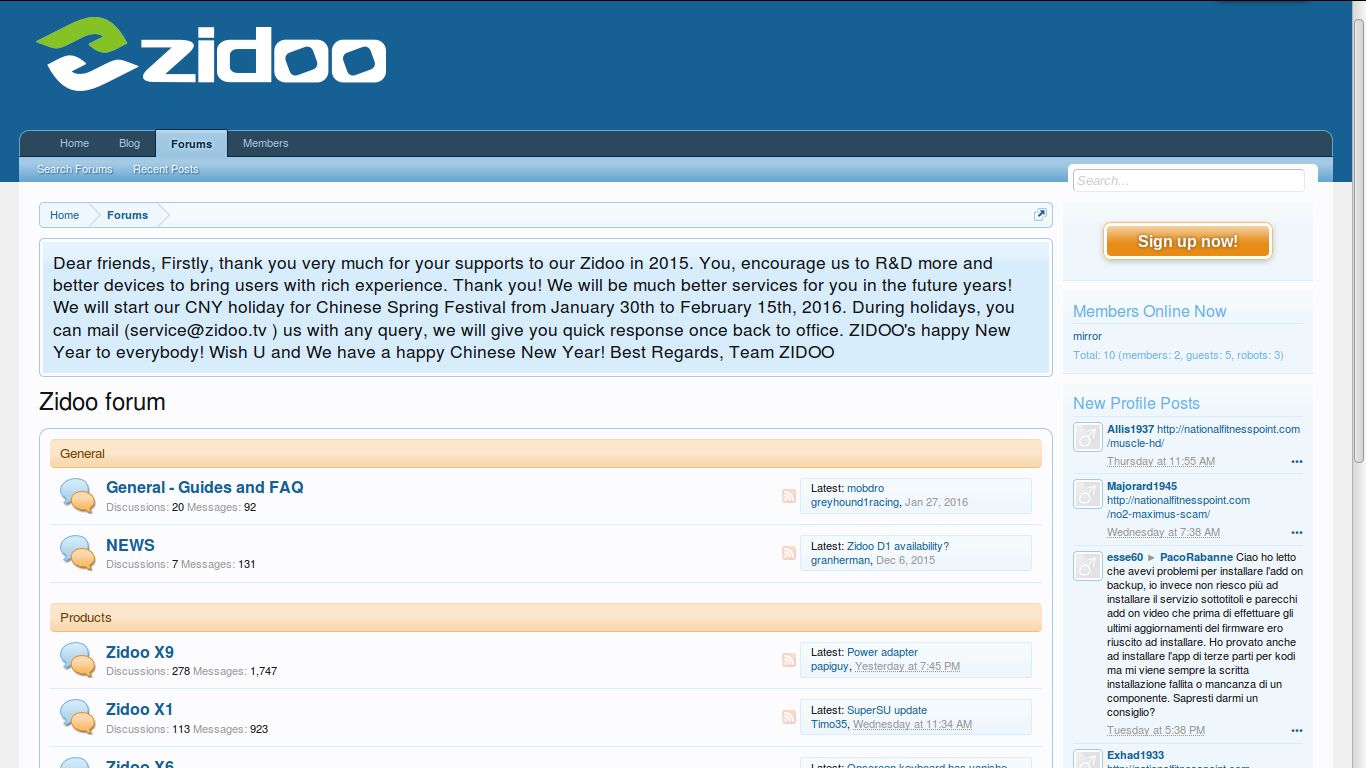Viewport: 1366px width, 768px height.
Task: Open latest thread mobdro
Action: pos(865,488)
